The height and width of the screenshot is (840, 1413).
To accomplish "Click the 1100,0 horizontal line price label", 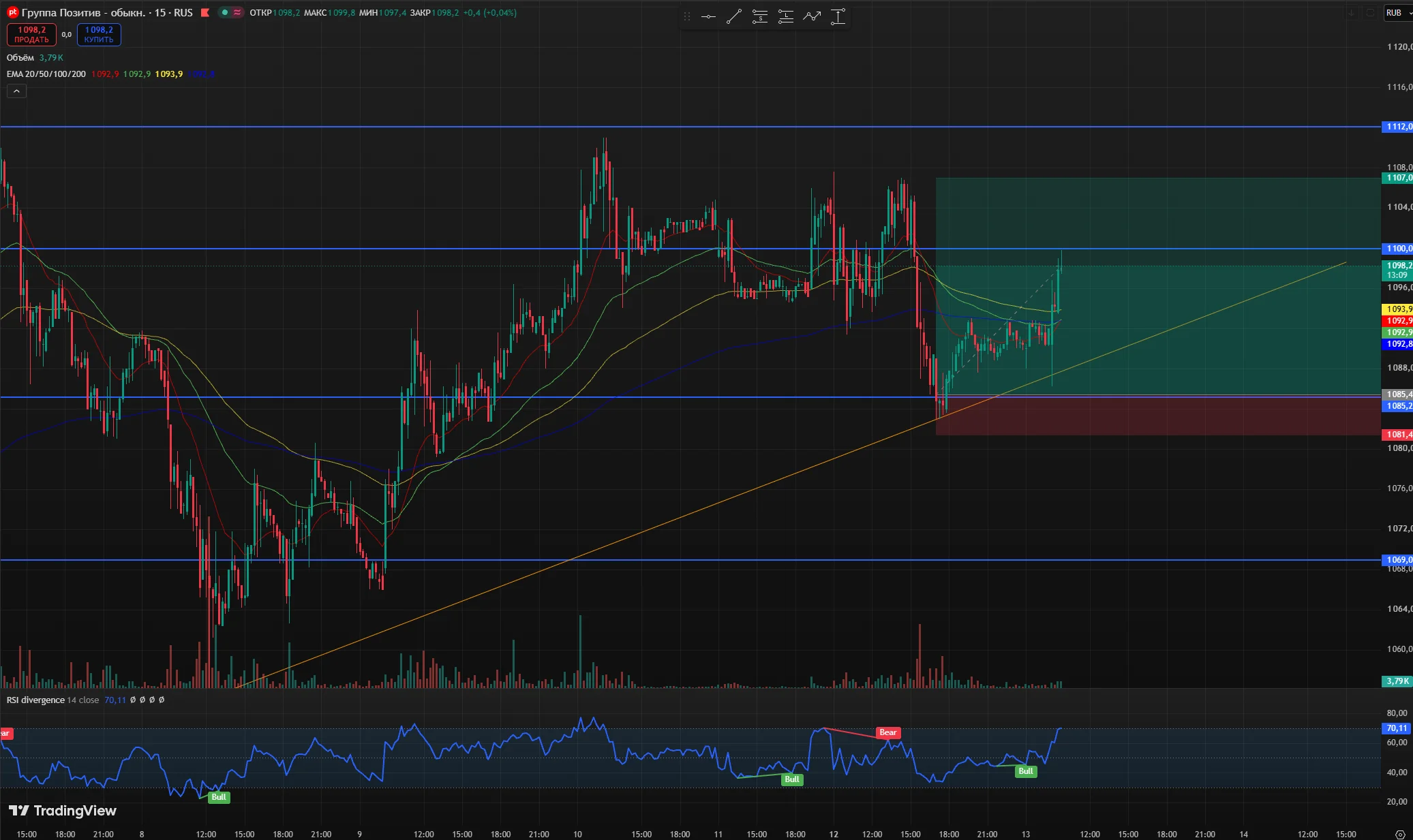I will point(1397,249).
